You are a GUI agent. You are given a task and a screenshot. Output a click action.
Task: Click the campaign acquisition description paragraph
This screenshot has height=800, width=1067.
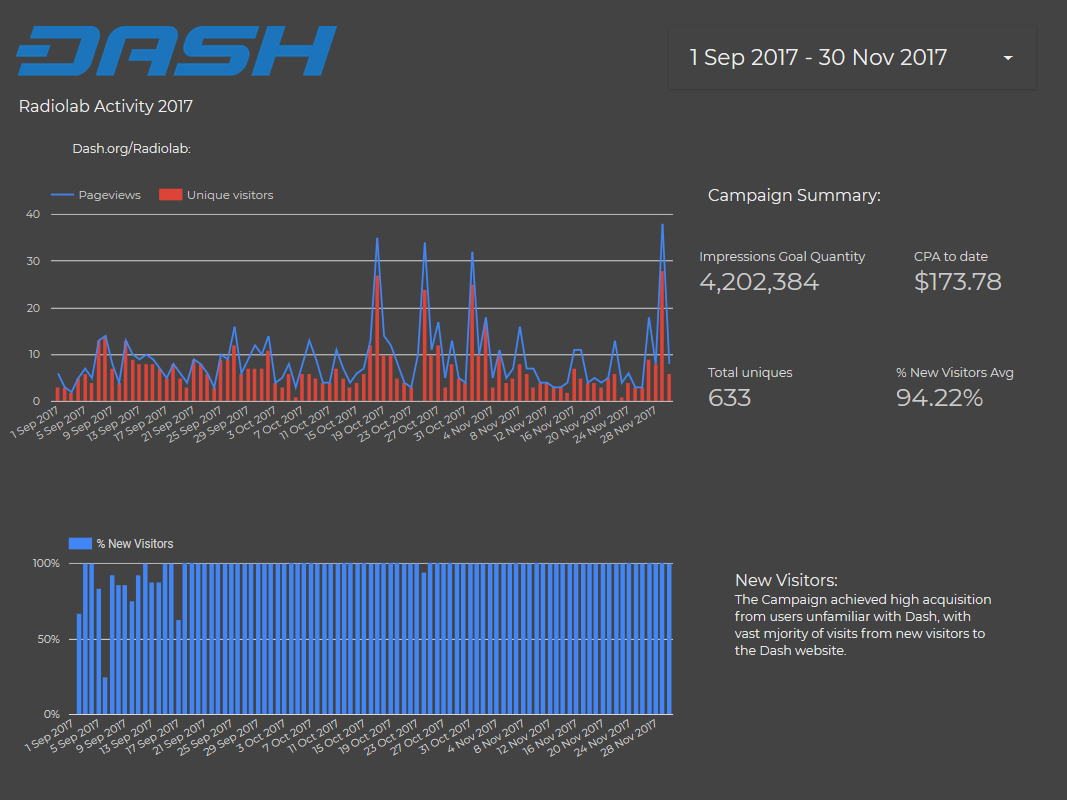tap(863, 625)
